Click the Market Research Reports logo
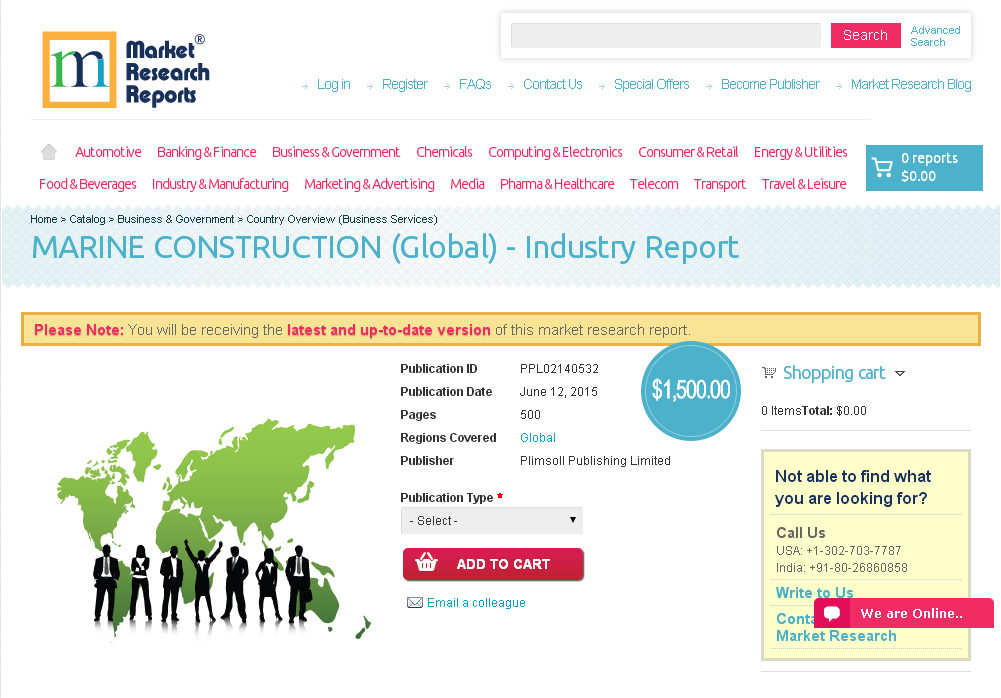 [x=125, y=69]
